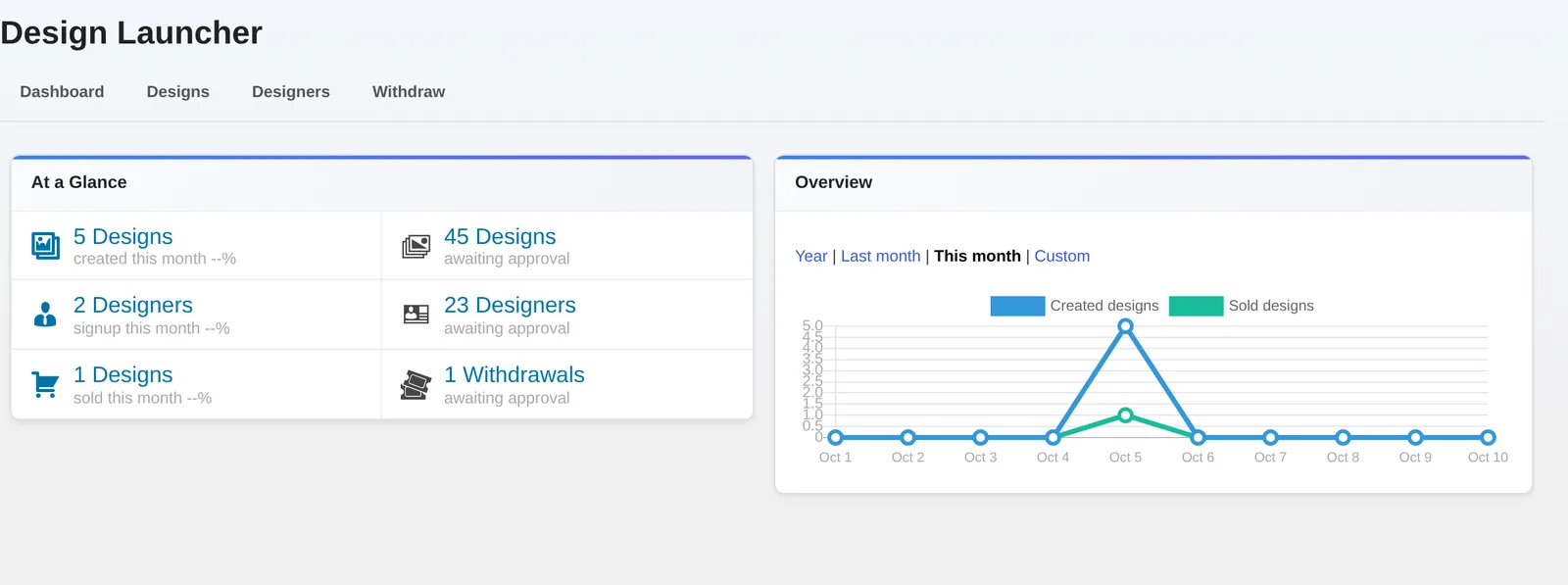Viewport: 1568px width, 585px height.
Task: Click the Oct 1 data point
Action: [836, 437]
